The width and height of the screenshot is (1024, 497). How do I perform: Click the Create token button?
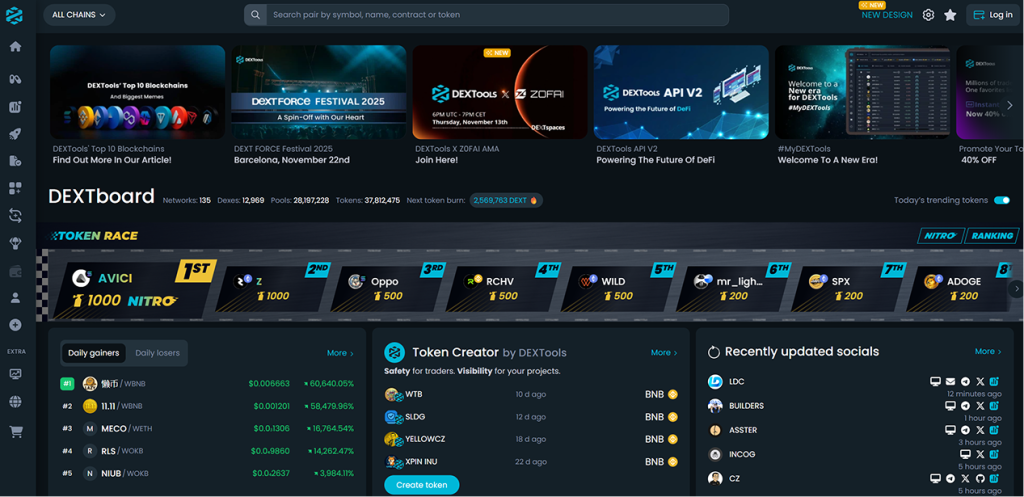pos(421,485)
